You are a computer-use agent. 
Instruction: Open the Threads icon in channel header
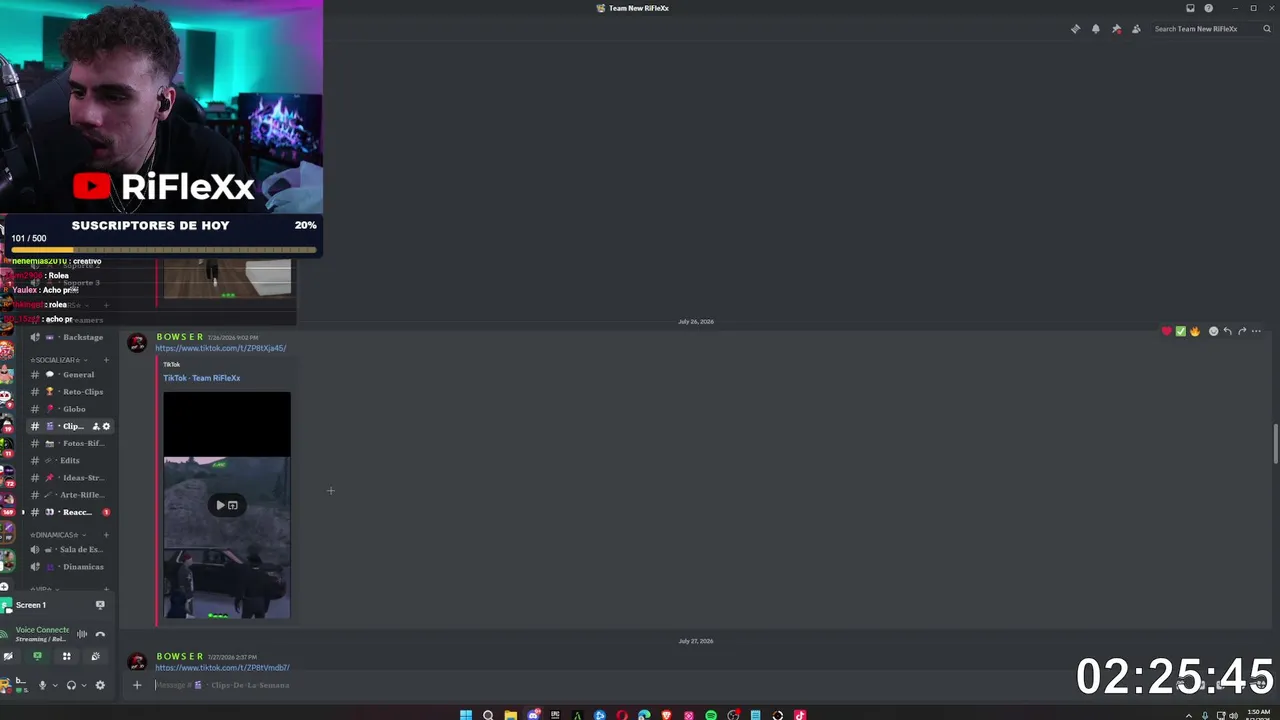1075,29
